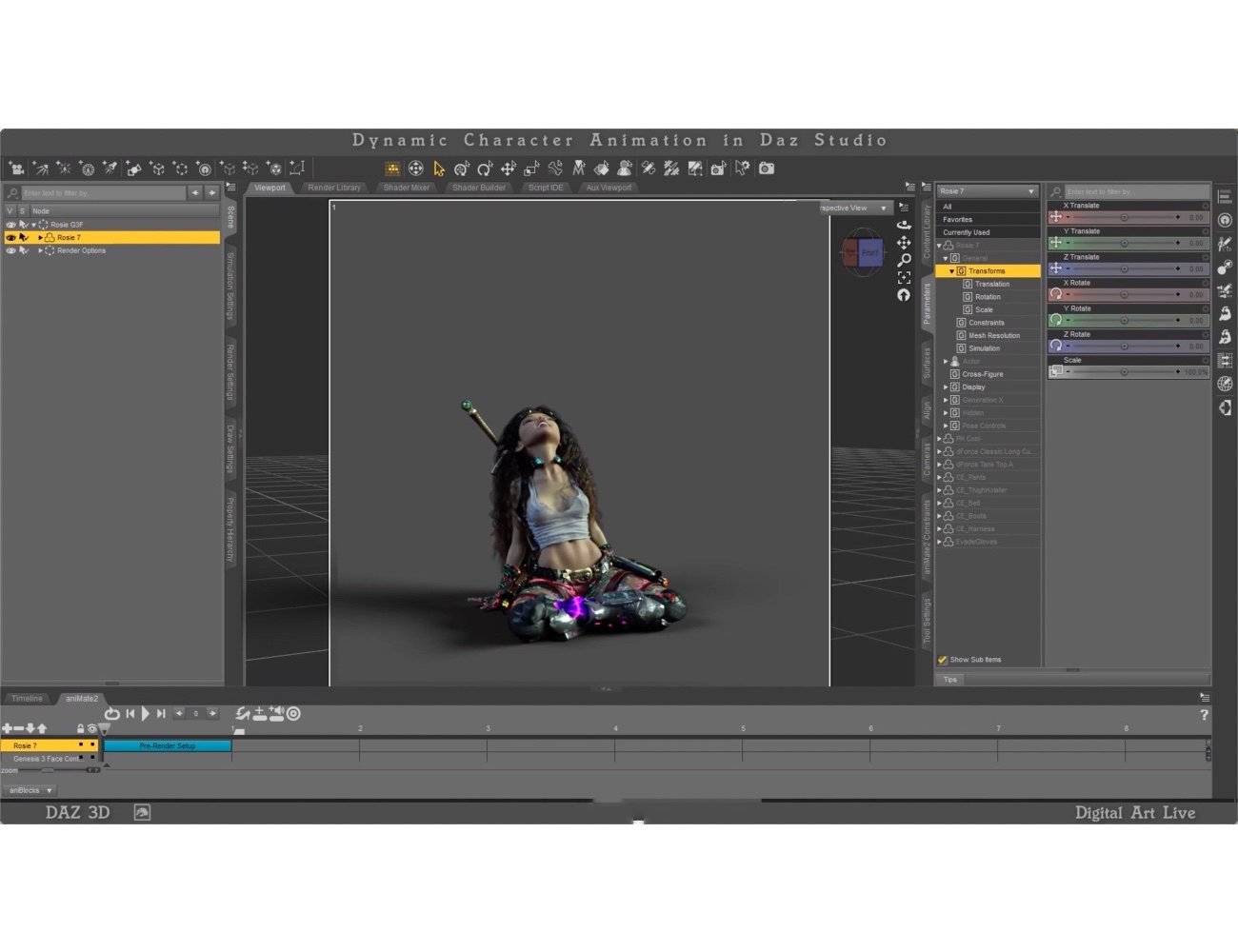This screenshot has width=1238, height=952.
Task: Activate the Frame Selection icon beside the viewport
Action: pyautogui.click(x=904, y=277)
